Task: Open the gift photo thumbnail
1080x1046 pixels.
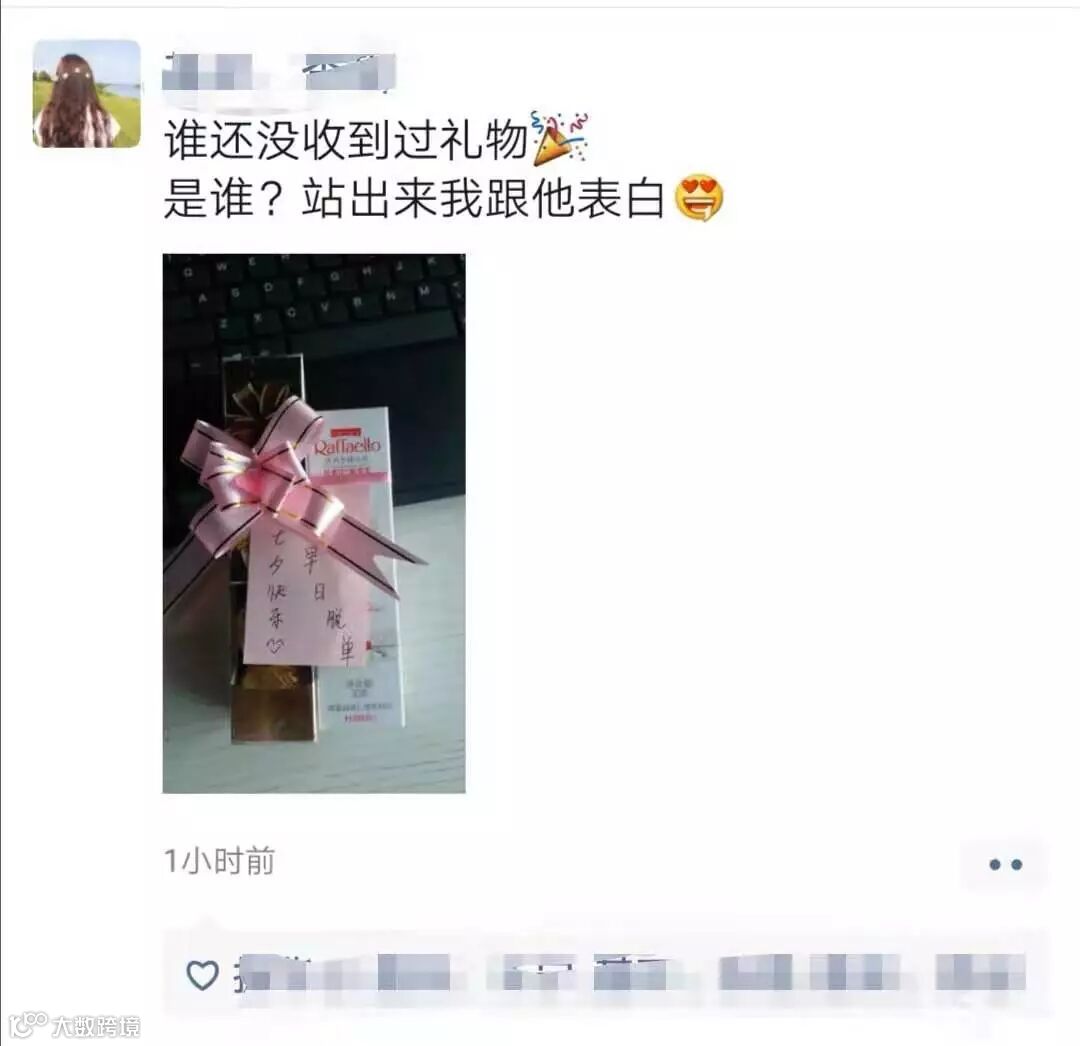Action: pos(314,523)
